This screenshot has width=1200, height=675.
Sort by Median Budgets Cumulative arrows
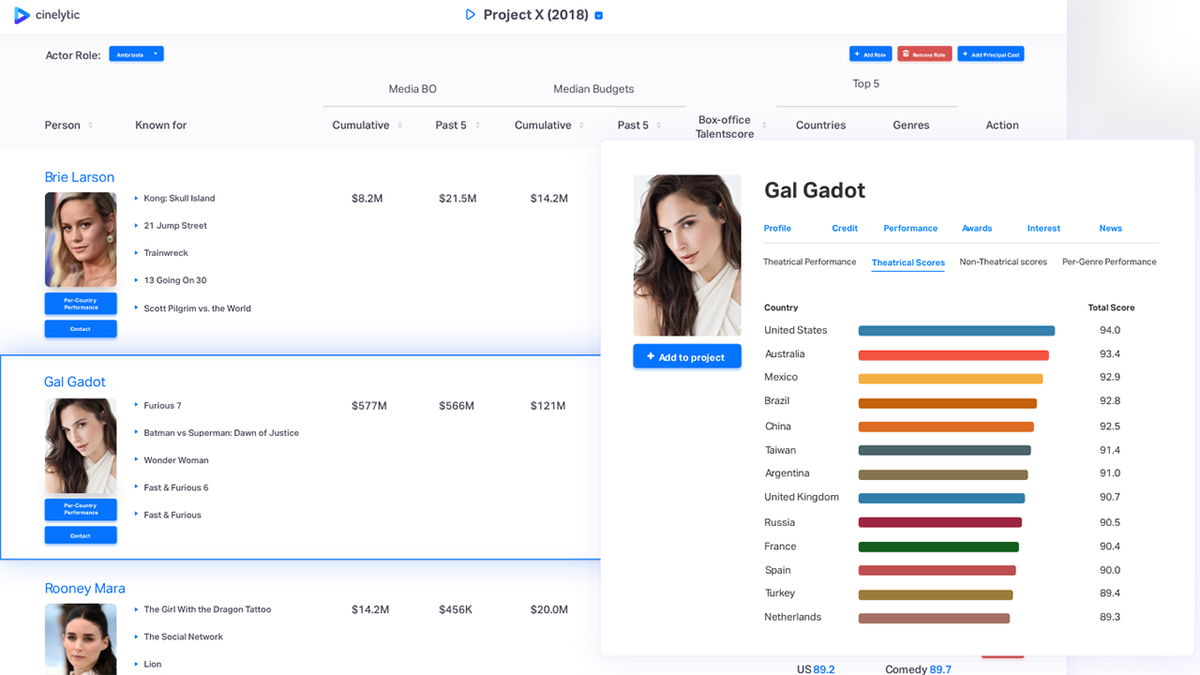click(x=582, y=125)
